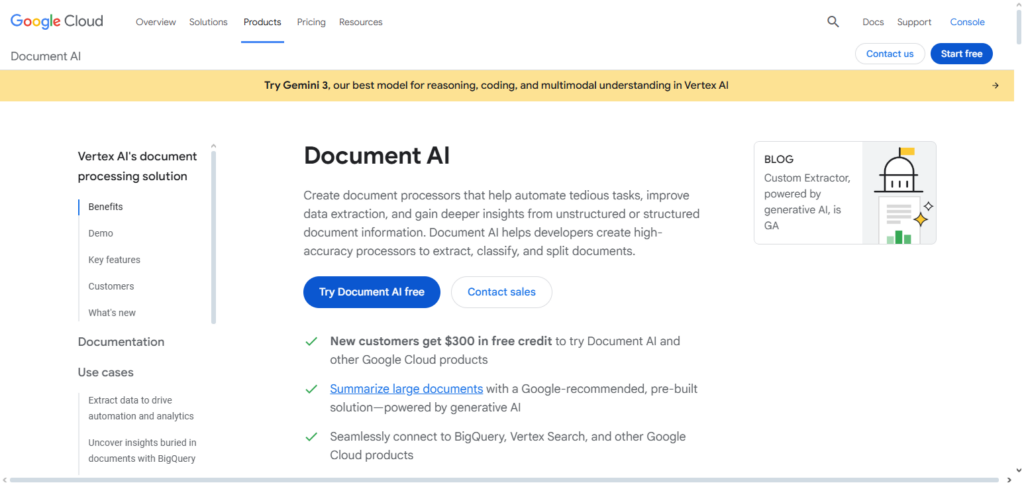1024x485 pixels.
Task: Click the arrow on the Gemini 3 banner
Action: [995, 86]
